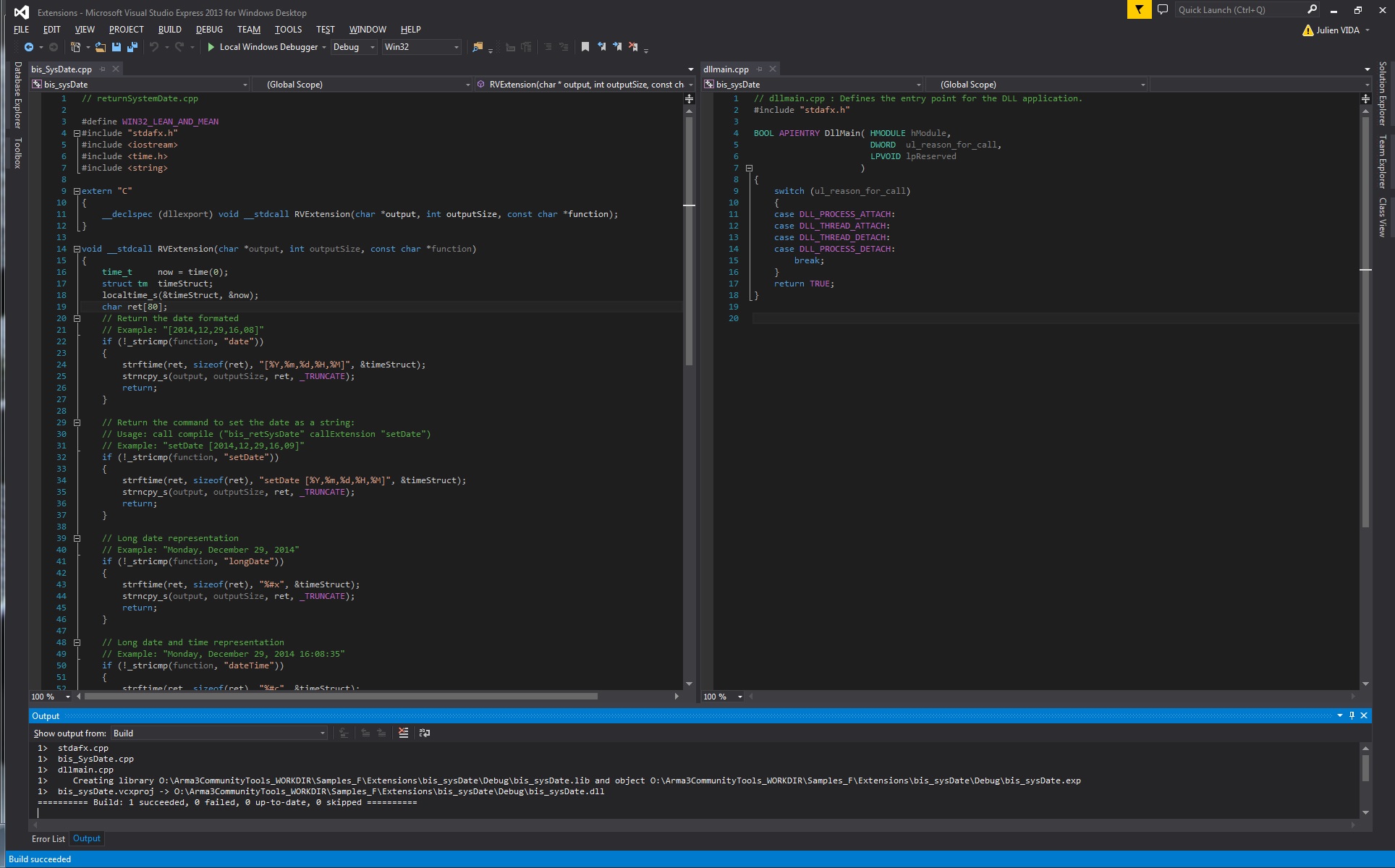Screen dimensions: 1395x868
Task: Clear all text in the Output window
Action: click(x=404, y=733)
